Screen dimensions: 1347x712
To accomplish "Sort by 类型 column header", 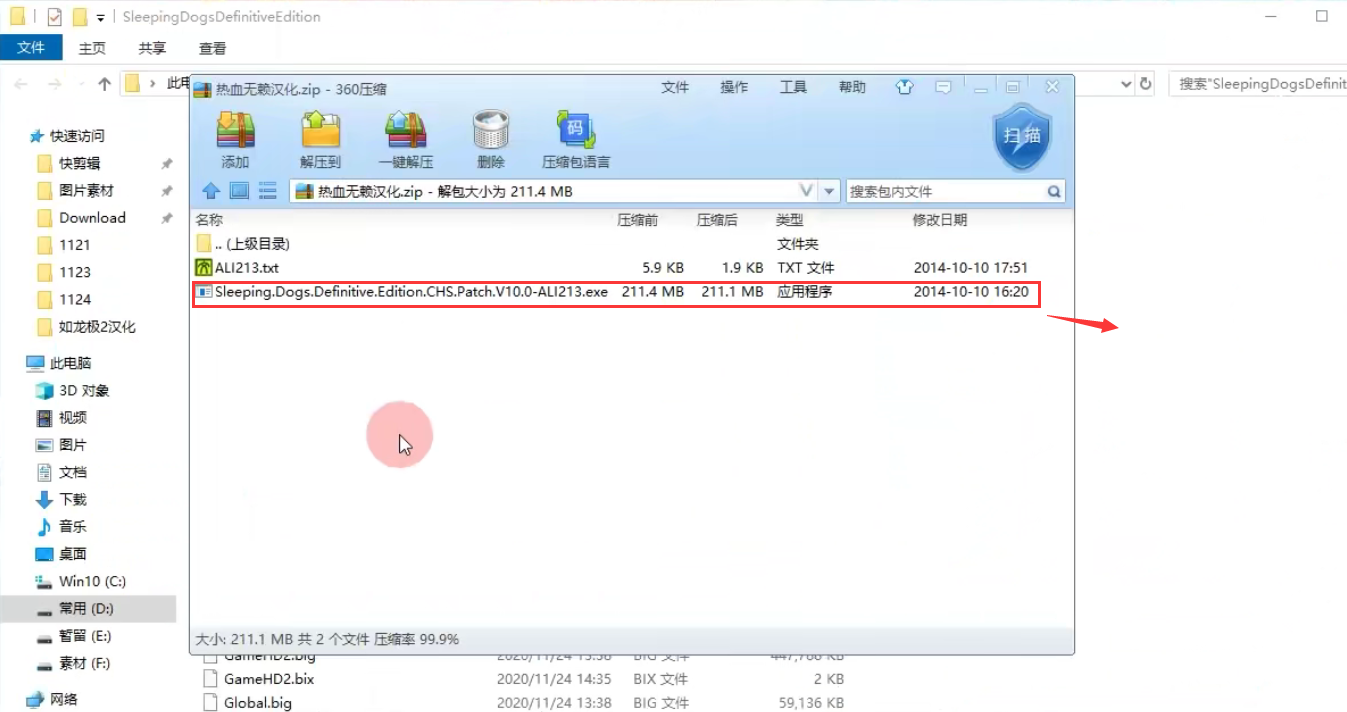I will (789, 220).
